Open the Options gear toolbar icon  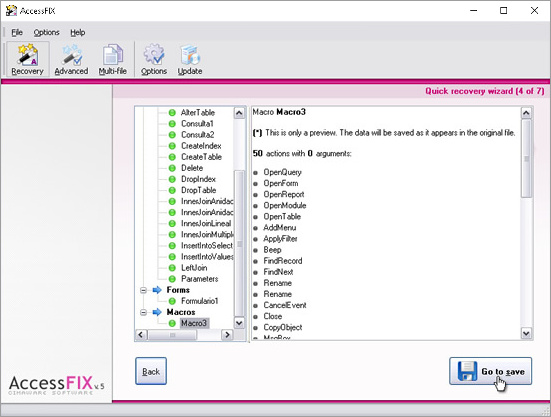tap(154, 59)
